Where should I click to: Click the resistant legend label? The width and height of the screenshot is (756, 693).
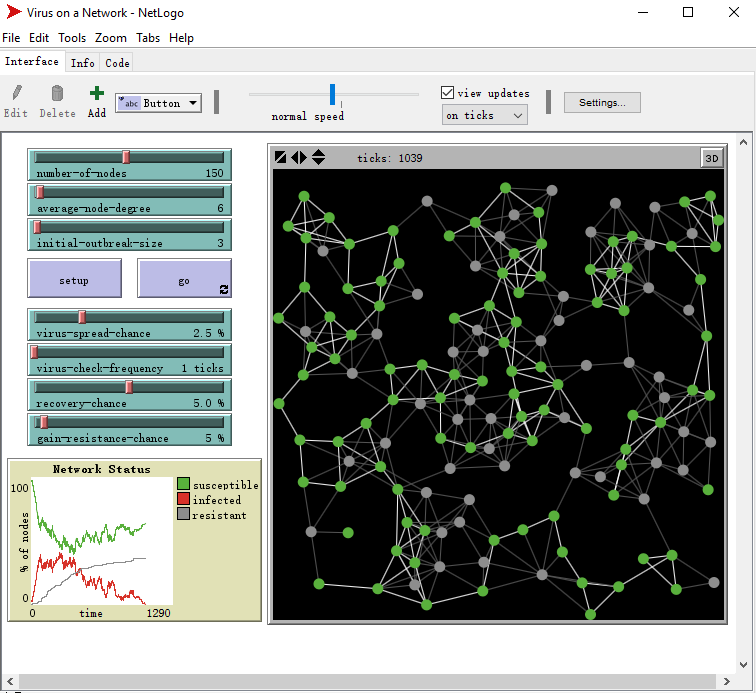(x=219, y=516)
